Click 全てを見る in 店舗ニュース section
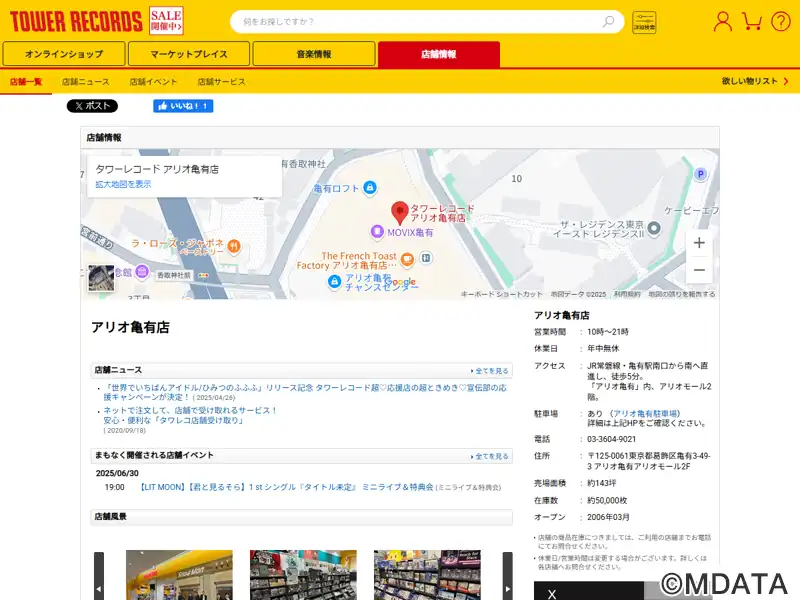Viewport: 800px width, 600px height. (490, 371)
